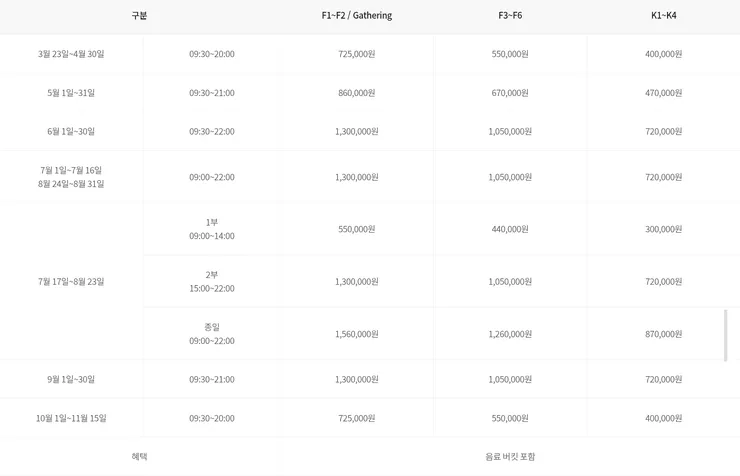The height and width of the screenshot is (476, 740).
Task: Click 400,000원 in the 3월 23일~4월 30일 row
Action: (x=664, y=54)
